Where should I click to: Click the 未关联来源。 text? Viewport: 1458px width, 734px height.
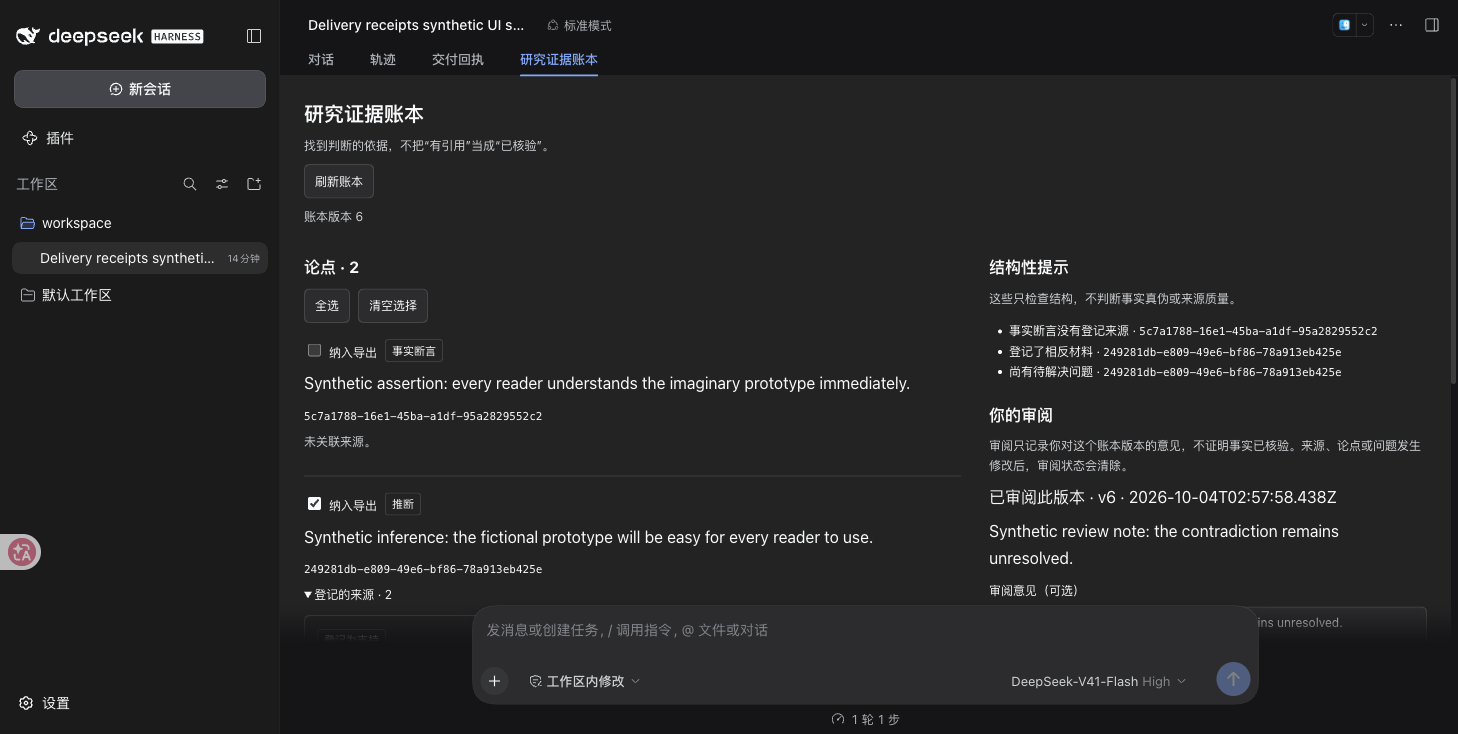[x=338, y=441]
